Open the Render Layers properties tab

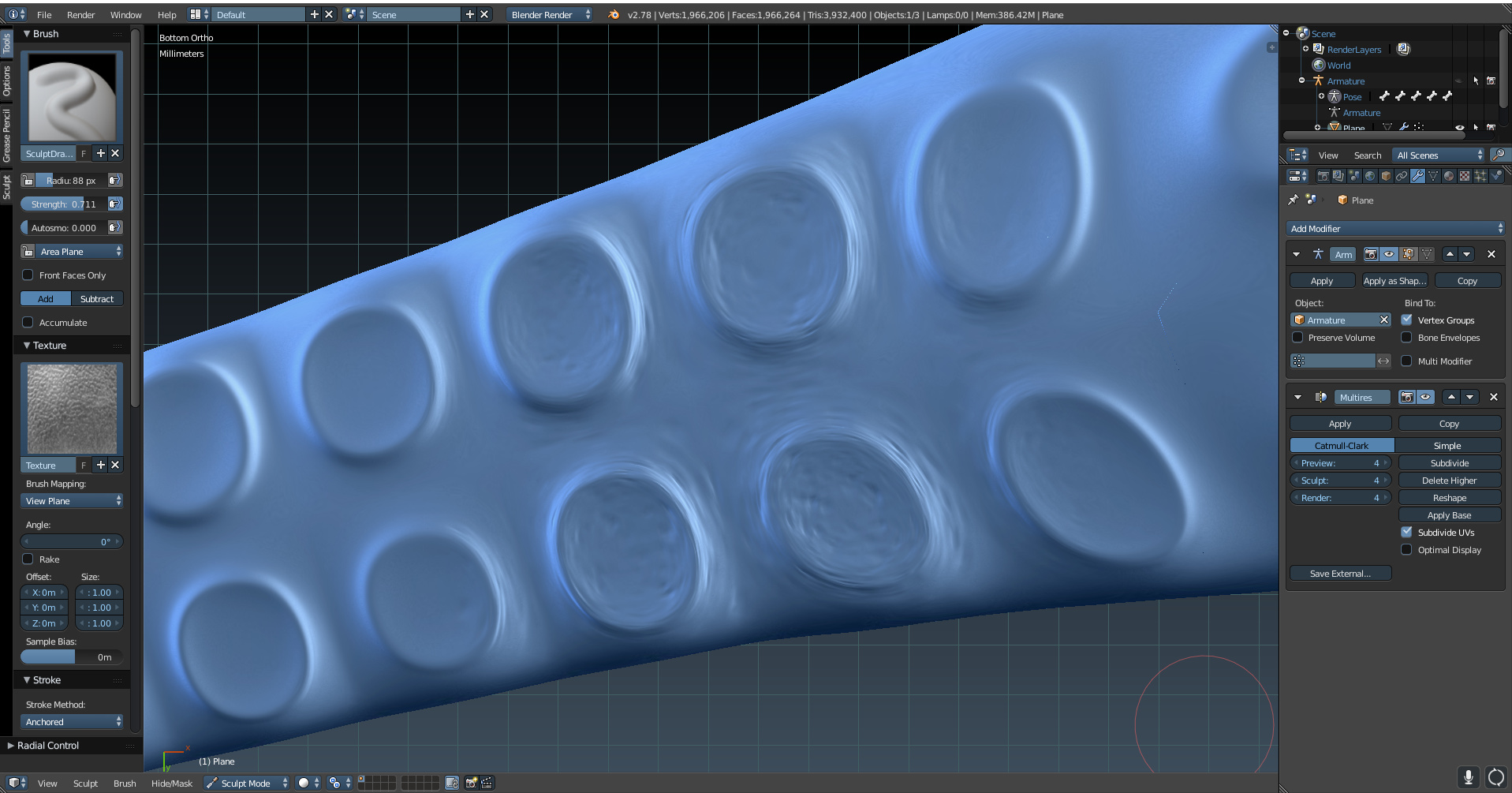[1338, 176]
